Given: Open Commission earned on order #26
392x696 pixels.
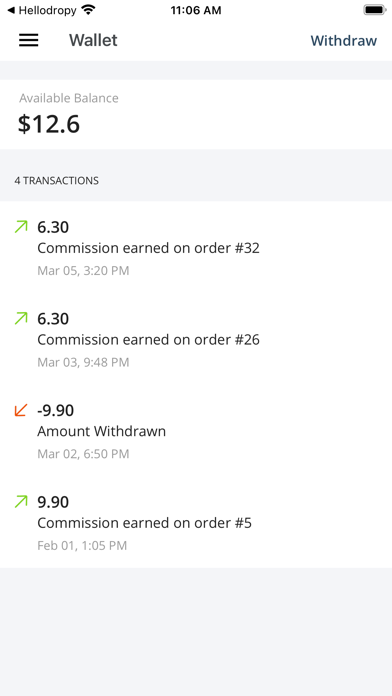Looking at the screenshot, I should point(196,339).
